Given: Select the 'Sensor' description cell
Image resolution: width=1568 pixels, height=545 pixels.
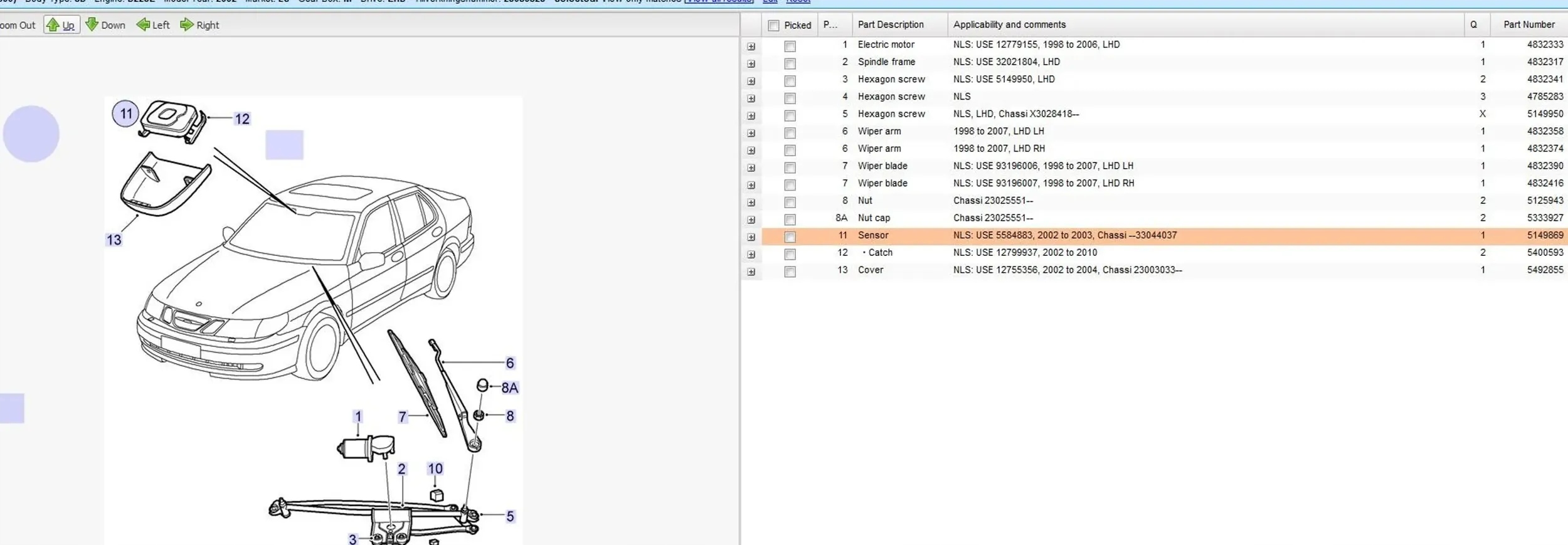Looking at the screenshot, I should tap(873, 235).
